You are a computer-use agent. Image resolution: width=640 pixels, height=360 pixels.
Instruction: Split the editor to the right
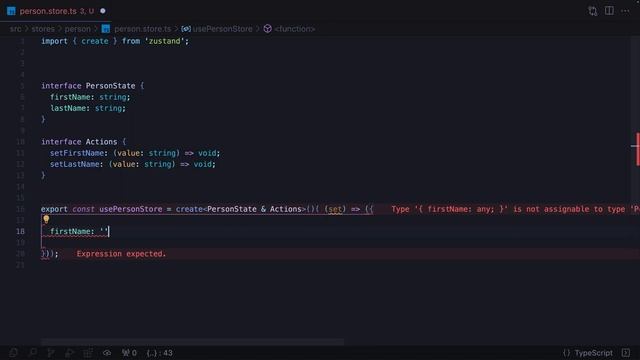coord(609,11)
